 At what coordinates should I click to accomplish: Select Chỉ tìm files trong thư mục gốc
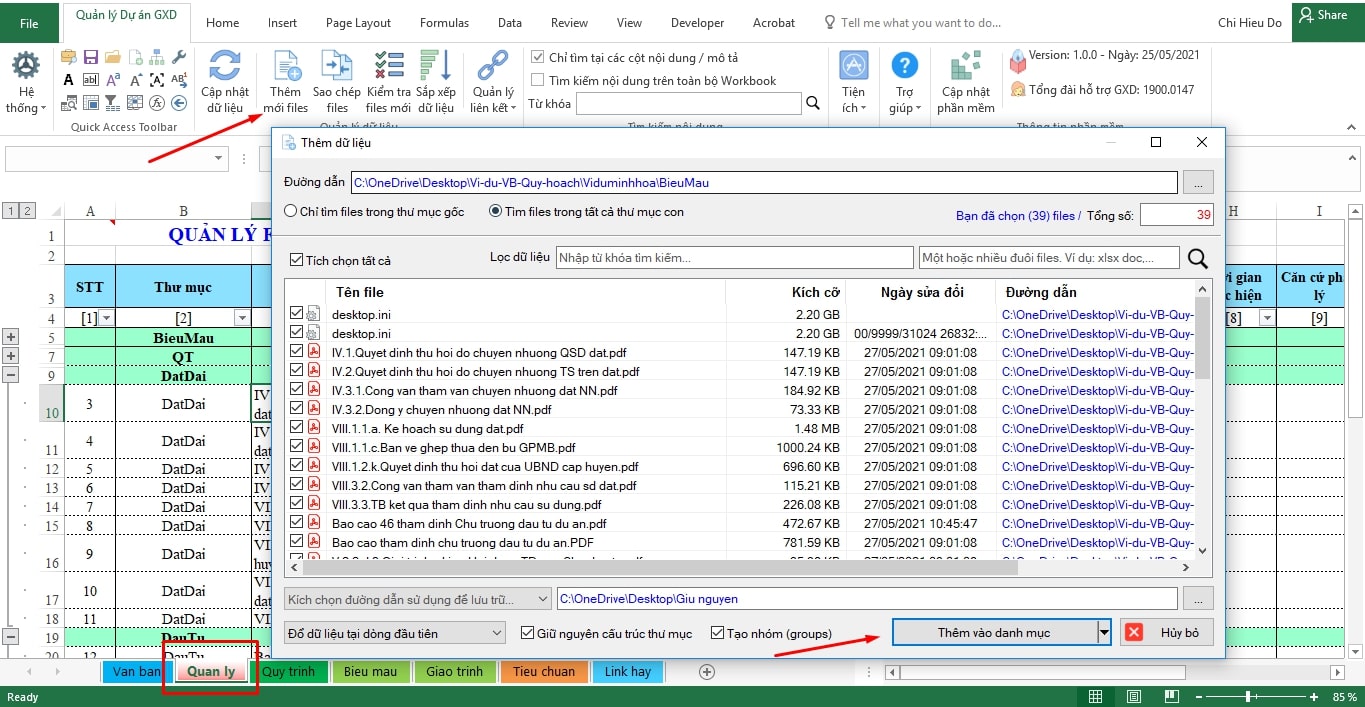[x=291, y=212]
